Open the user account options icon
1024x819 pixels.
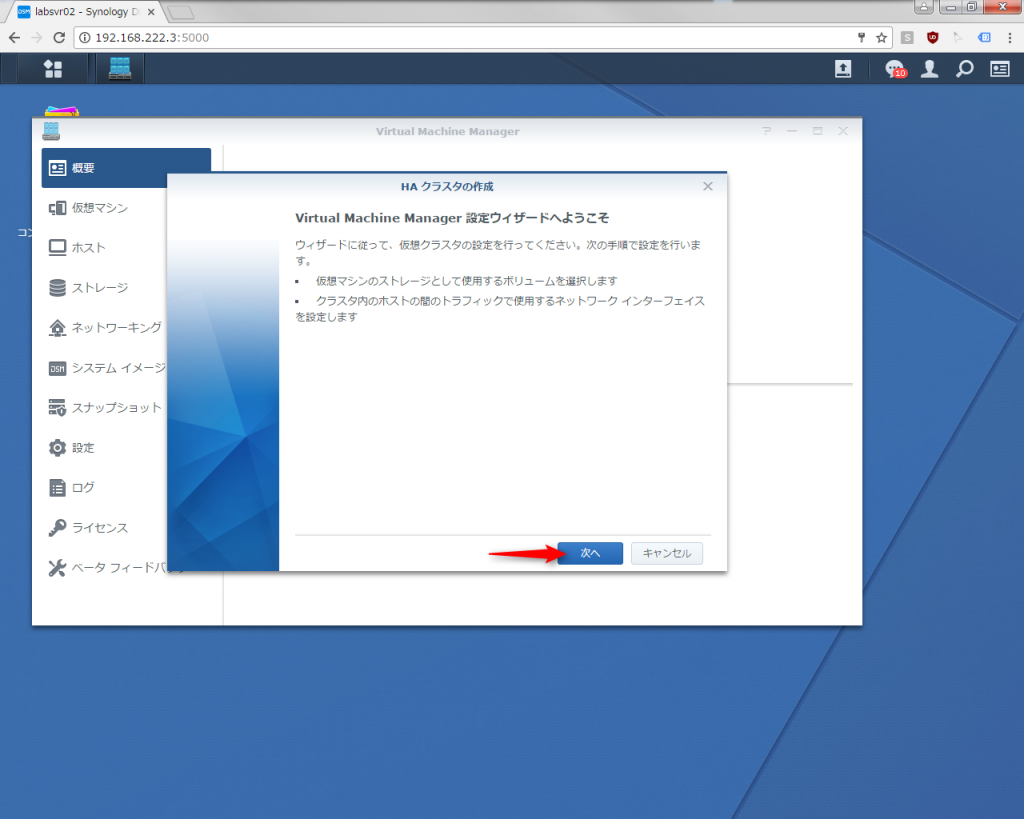tap(929, 69)
